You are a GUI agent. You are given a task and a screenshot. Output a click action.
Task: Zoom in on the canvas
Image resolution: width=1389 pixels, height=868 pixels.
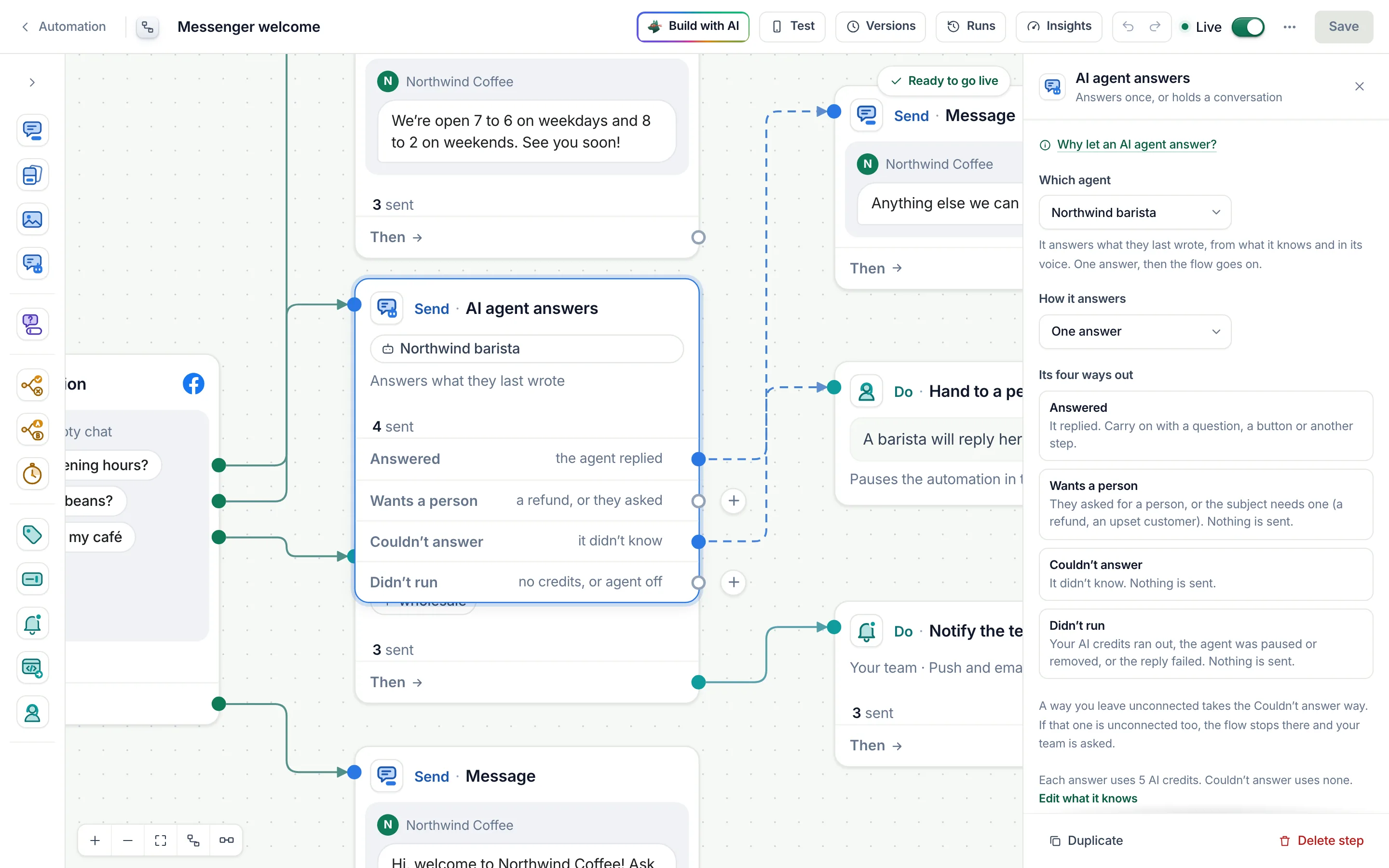pyautogui.click(x=95, y=841)
